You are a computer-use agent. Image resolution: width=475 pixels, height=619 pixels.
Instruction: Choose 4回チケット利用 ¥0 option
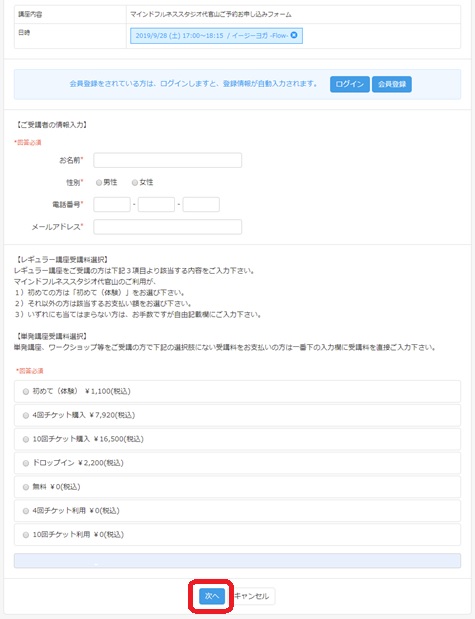[x=237, y=511]
